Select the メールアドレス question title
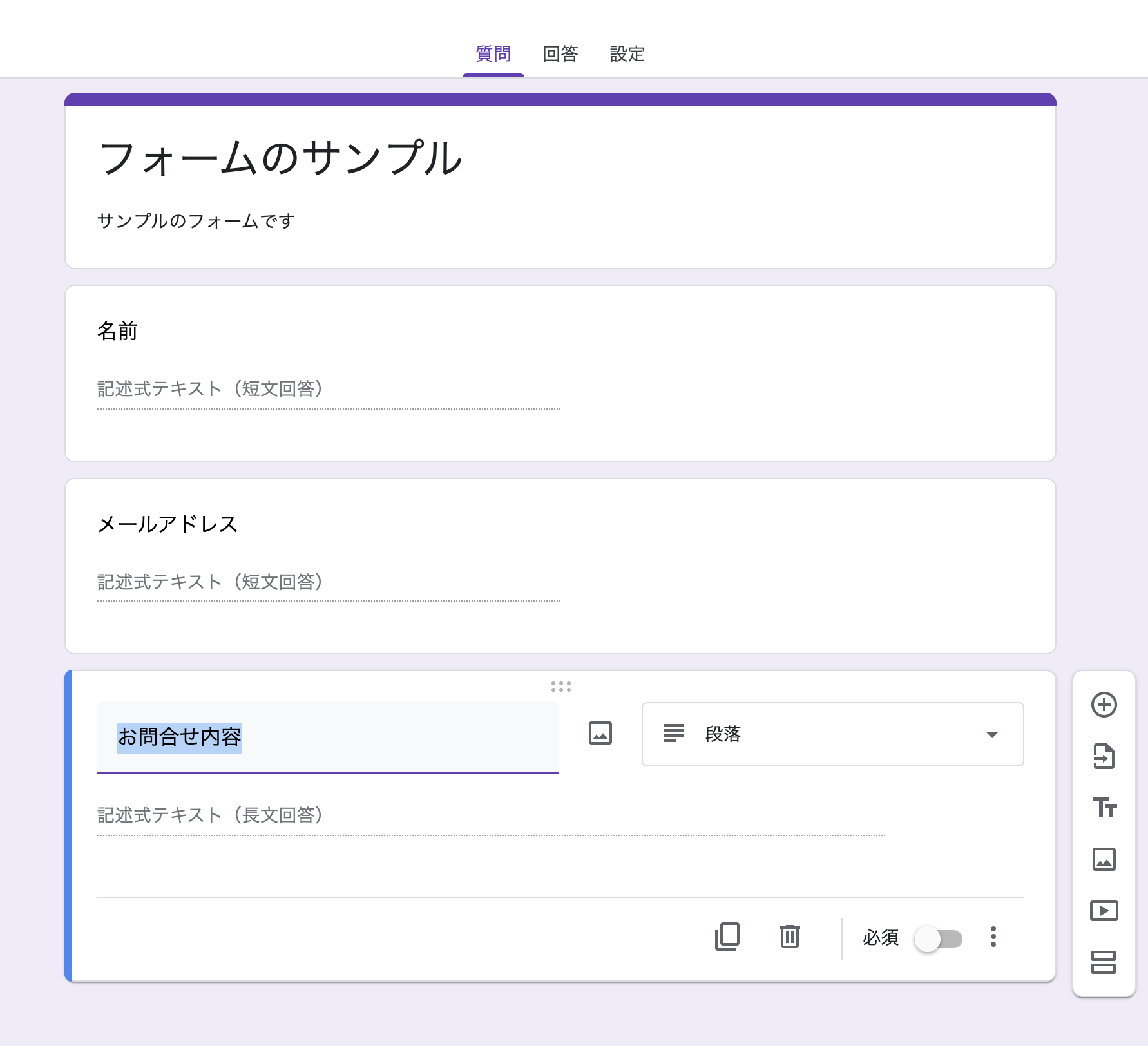This screenshot has height=1046, width=1148. pyautogui.click(x=167, y=524)
